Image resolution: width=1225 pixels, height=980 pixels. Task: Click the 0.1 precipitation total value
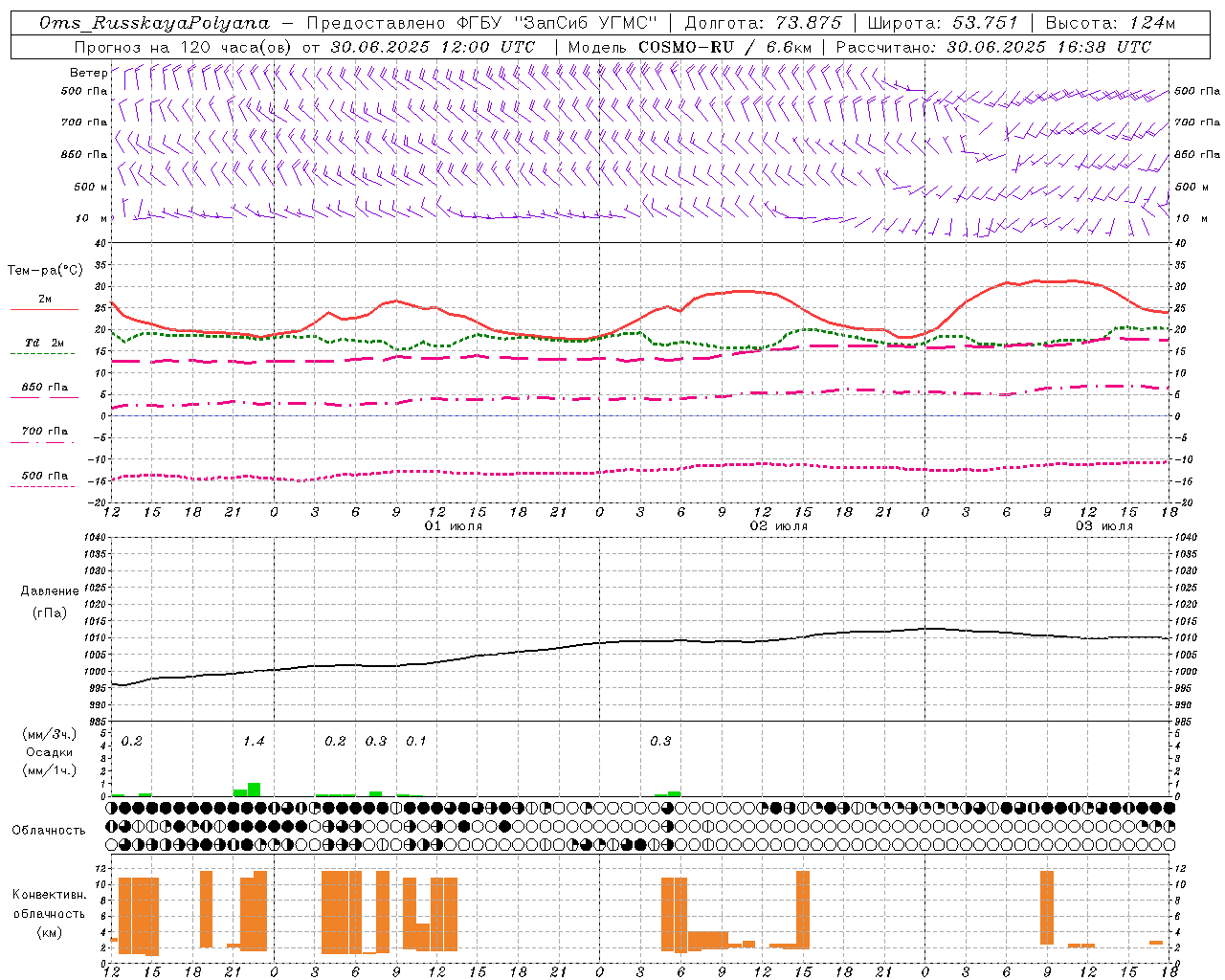pyautogui.click(x=416, y=741)
